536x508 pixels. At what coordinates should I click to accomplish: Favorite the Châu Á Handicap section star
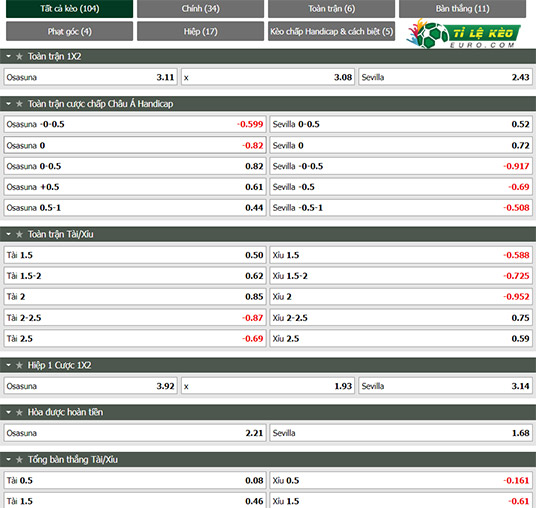point(19,104)
